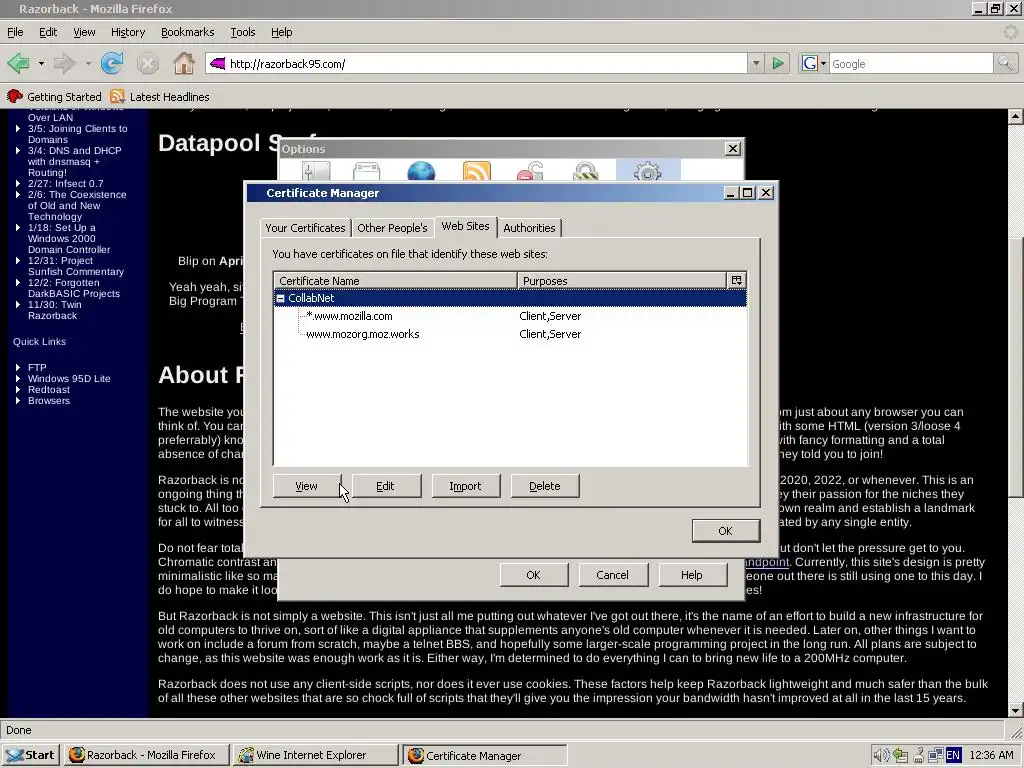The height and width of the screenshot is (768, 1024).
Task: Click the volume tray icon
Action: 880,755
